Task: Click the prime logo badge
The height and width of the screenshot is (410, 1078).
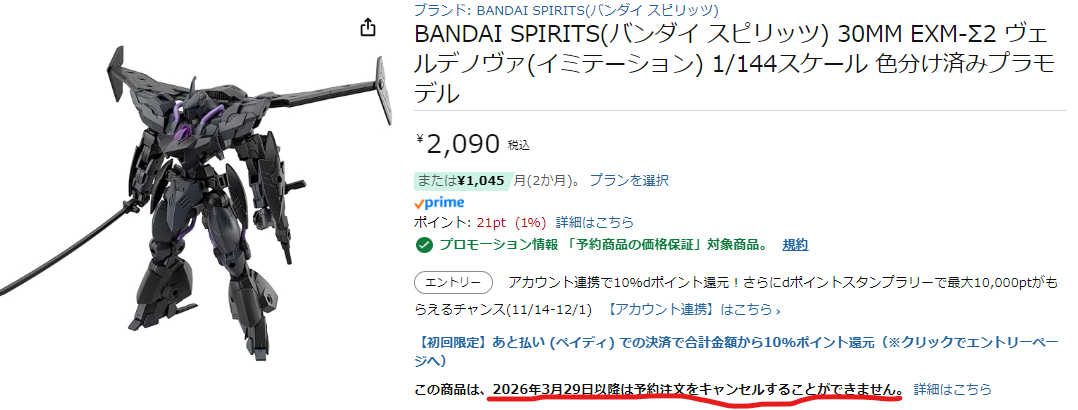Action: [439, 202]
